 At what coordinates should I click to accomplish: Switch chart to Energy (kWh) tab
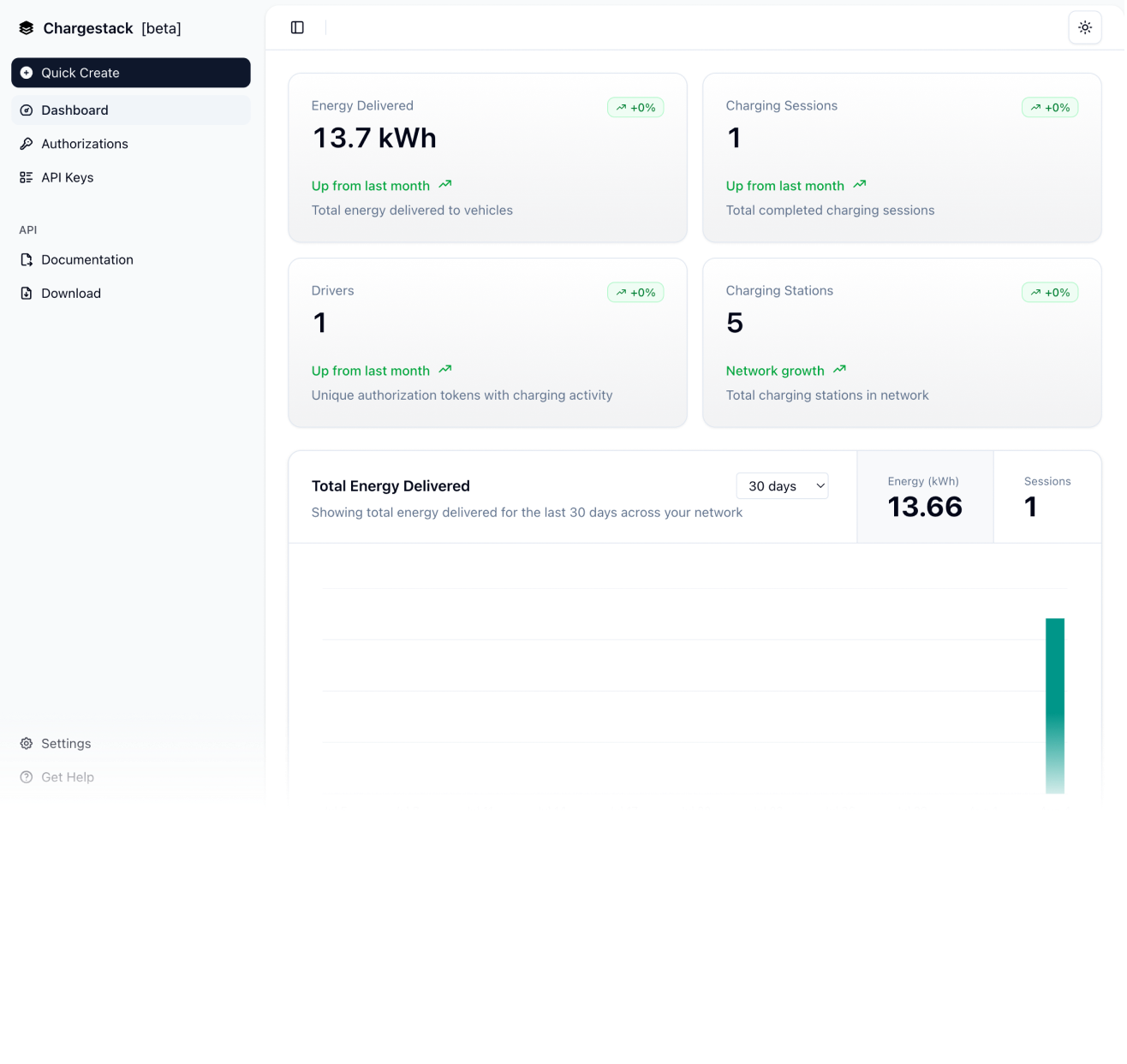924,496
